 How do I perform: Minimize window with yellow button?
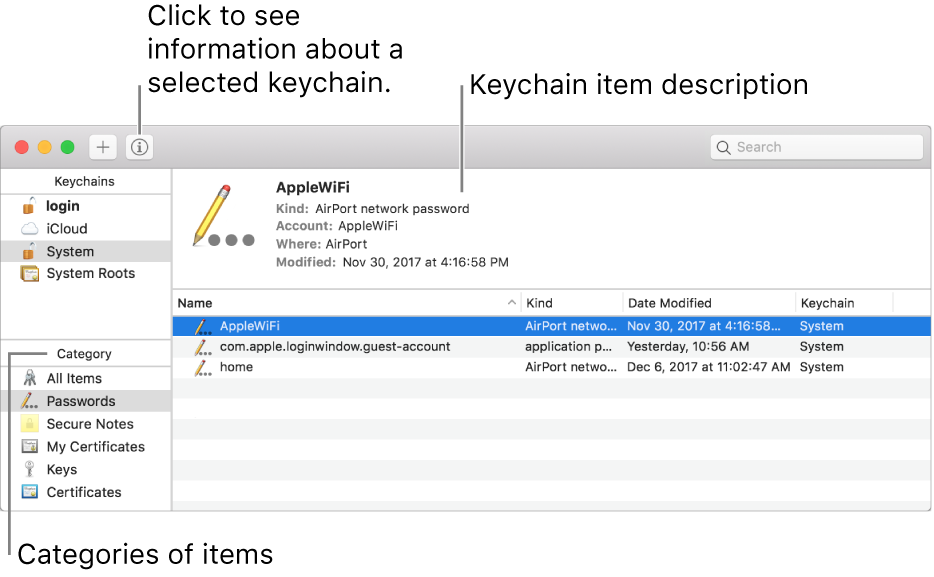click(45, 147)
